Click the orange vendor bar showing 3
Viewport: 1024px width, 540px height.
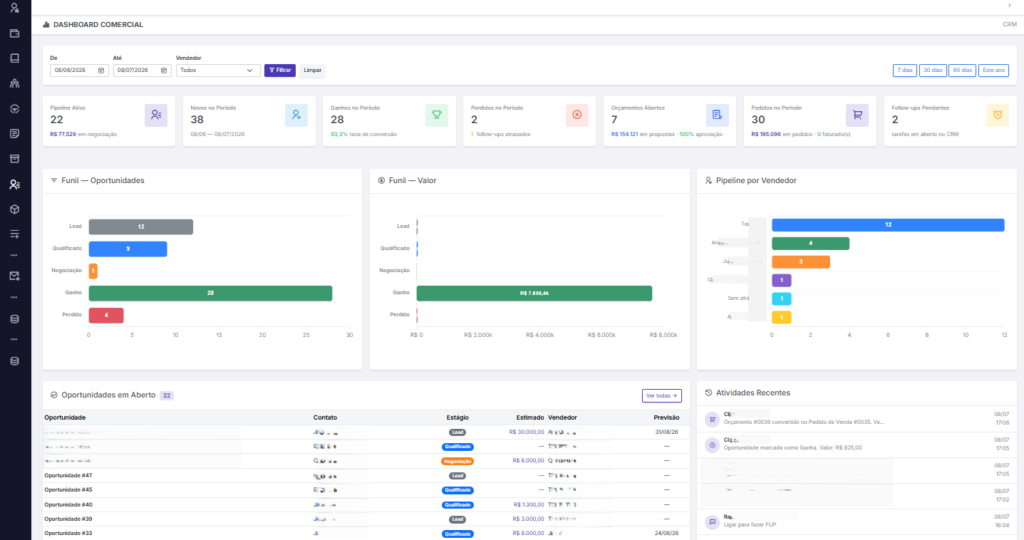801,262
